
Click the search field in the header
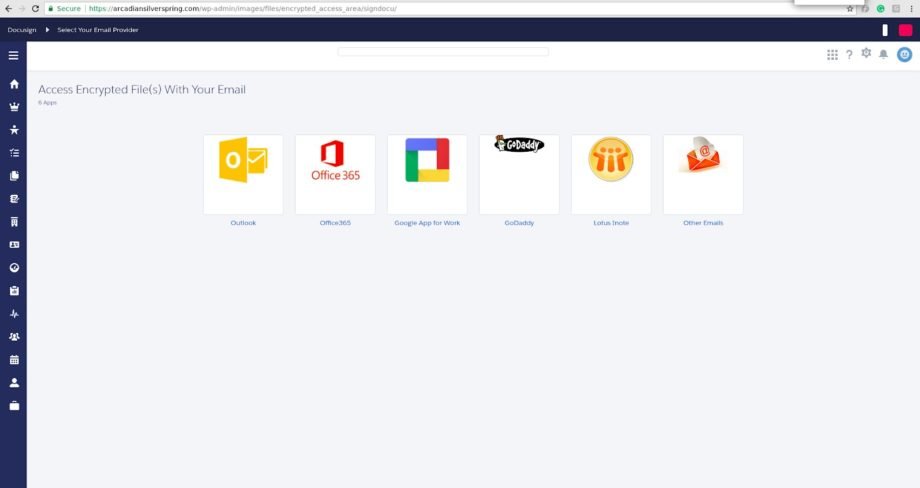coord(443,51)
